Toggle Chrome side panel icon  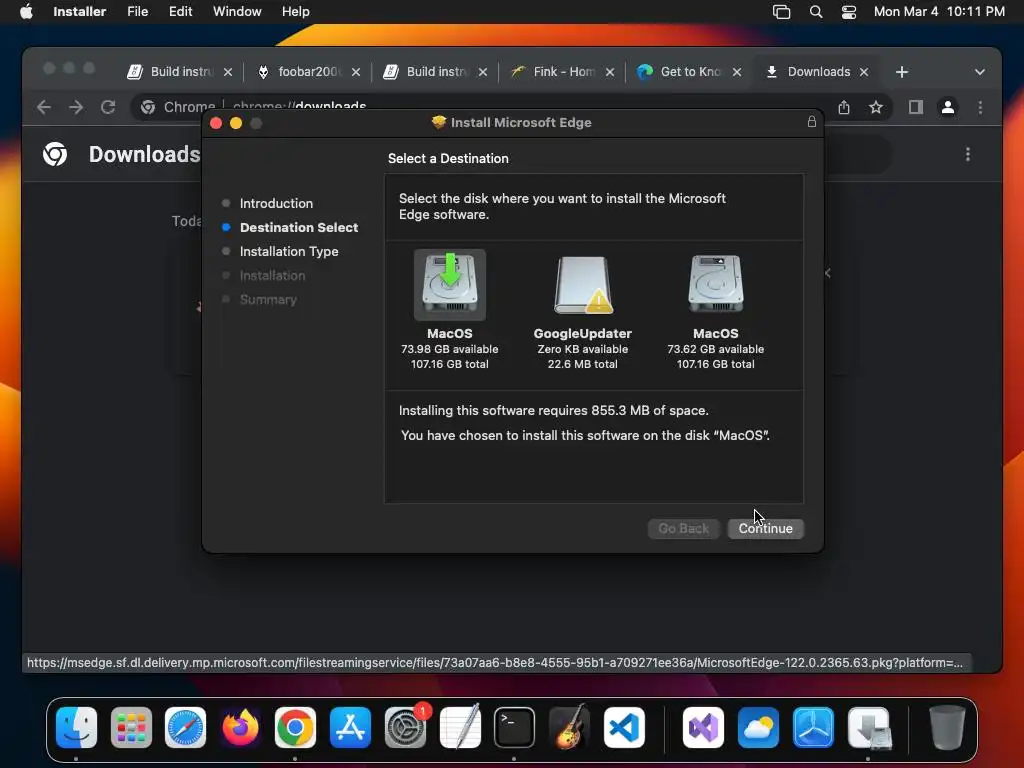916,107
